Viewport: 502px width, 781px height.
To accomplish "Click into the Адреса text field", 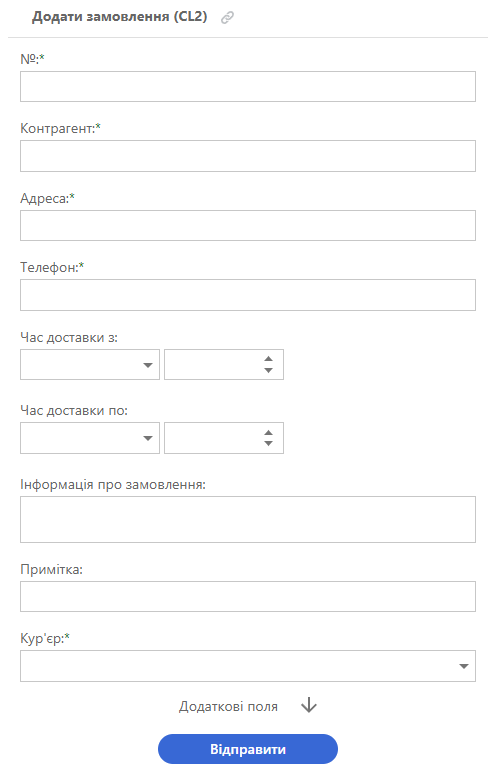I will tap(248, 226).
